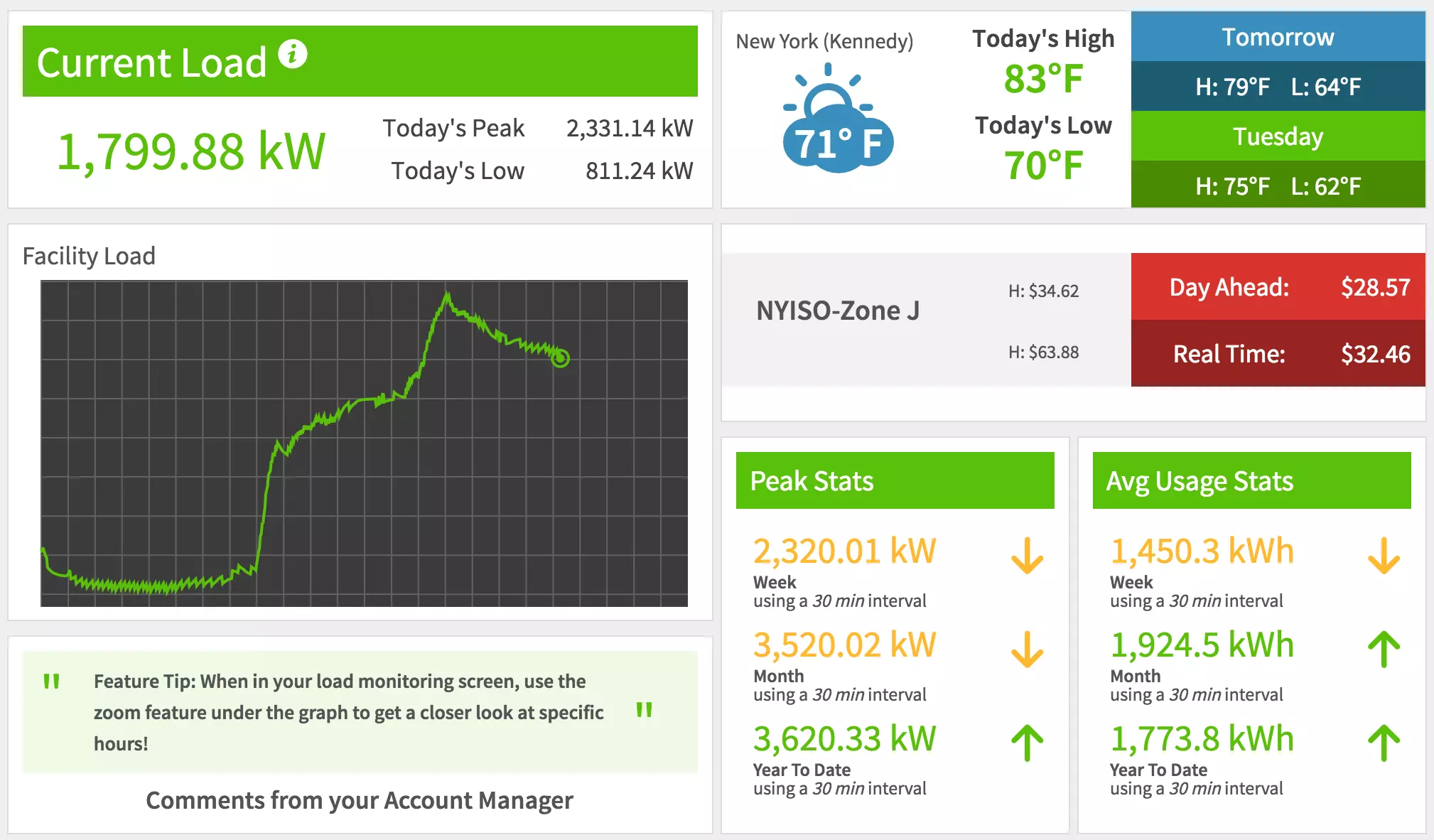The width and height of the screenshot is (1434, 840).
Task: Click the H: $34.62 price value
Action: tap(1043, 291)
